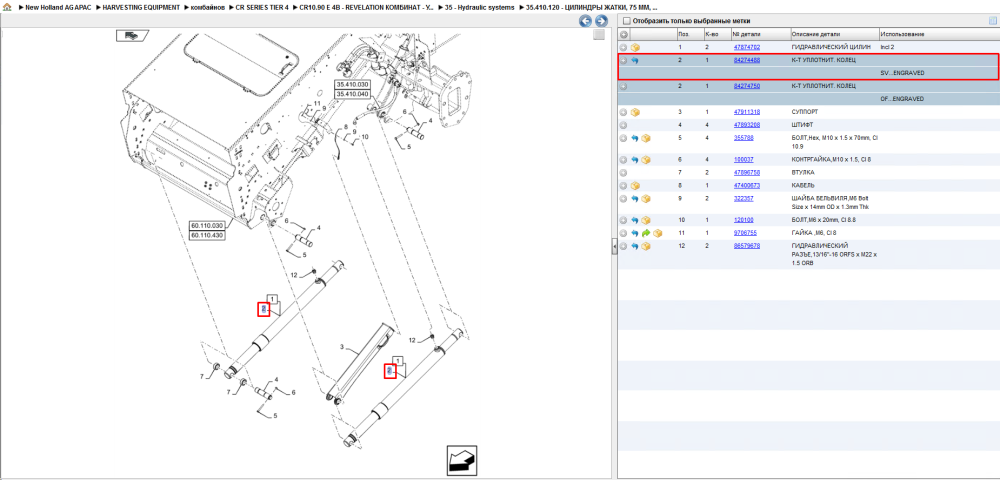Image resolution: width=1000 pixels, height=480 pixels.
Task: Open part number link 9706755
Action: point(744,233)
